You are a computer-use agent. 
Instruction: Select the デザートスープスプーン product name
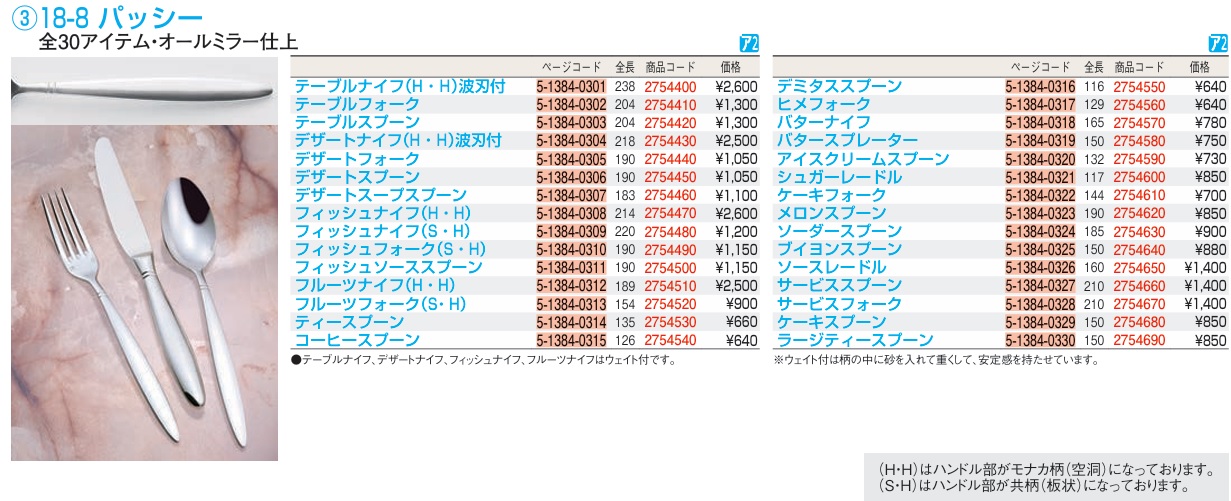click(x=380, y=195)
